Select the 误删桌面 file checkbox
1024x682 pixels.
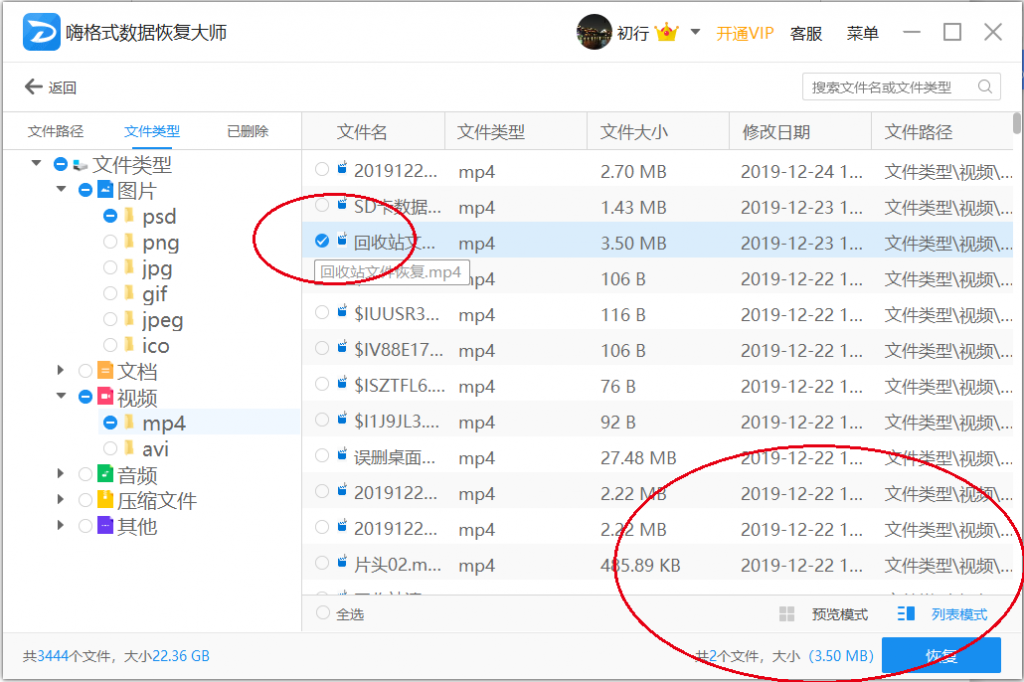point(322,455)
